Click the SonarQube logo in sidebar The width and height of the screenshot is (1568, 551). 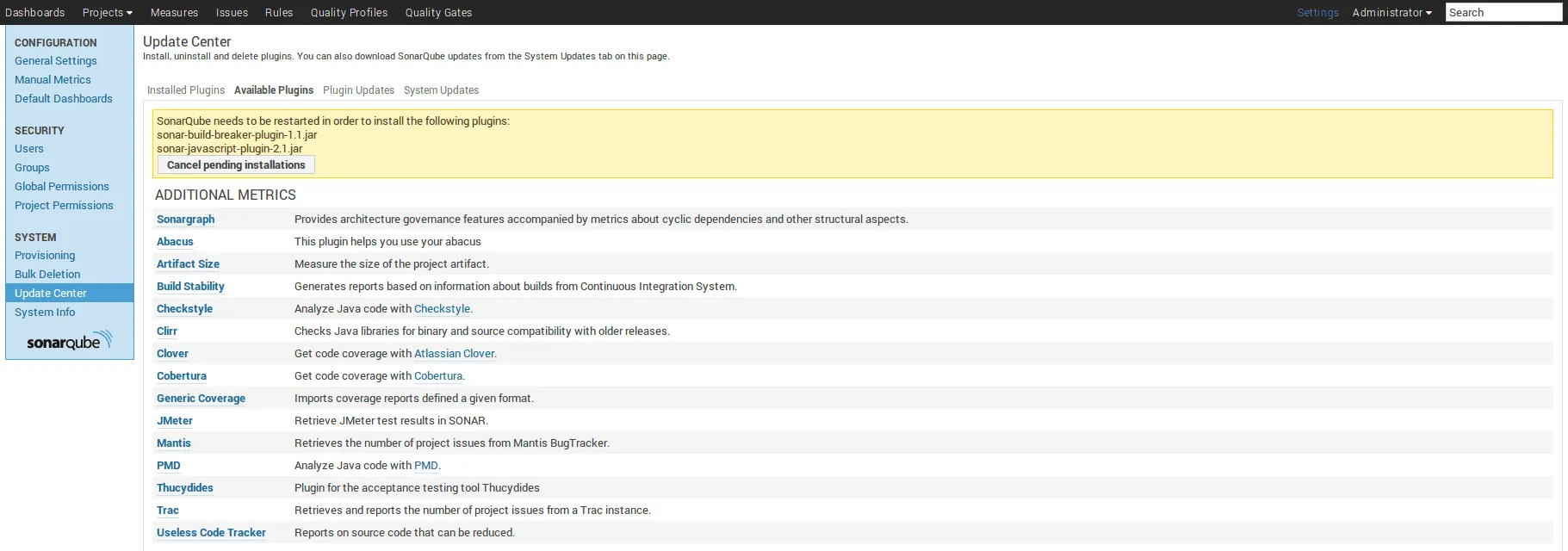(x=69, y=340)
